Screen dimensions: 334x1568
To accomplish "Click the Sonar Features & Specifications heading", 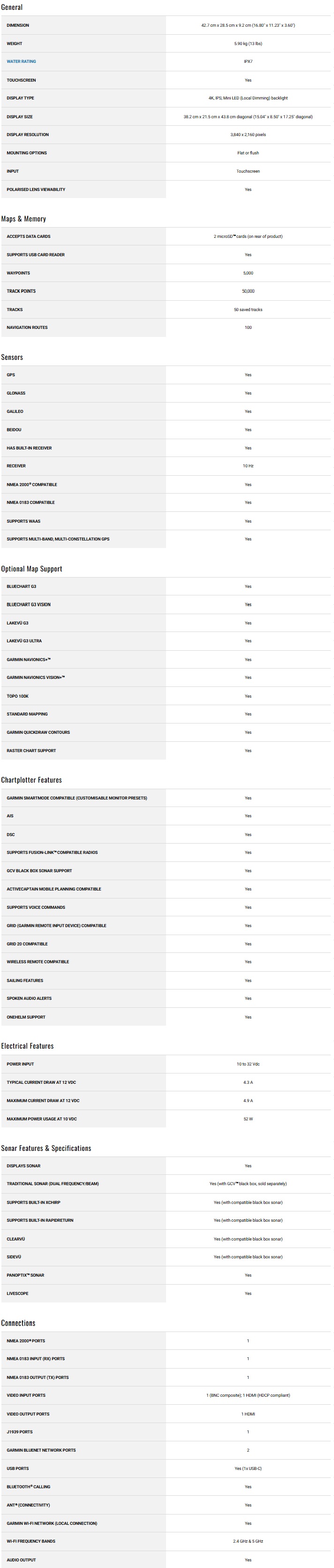I will click(46, 1148).
